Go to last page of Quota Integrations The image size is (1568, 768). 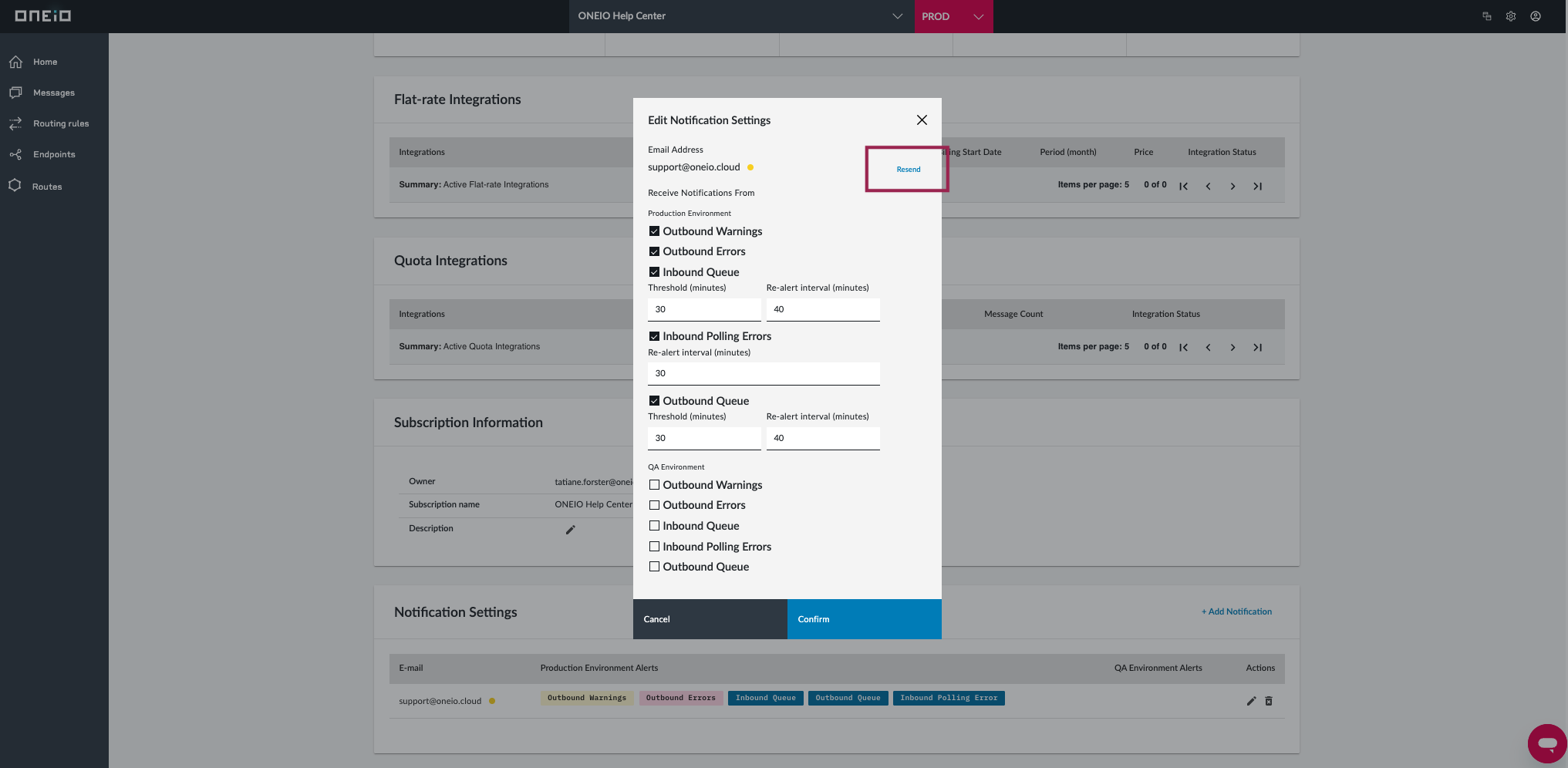[1258, 347]
